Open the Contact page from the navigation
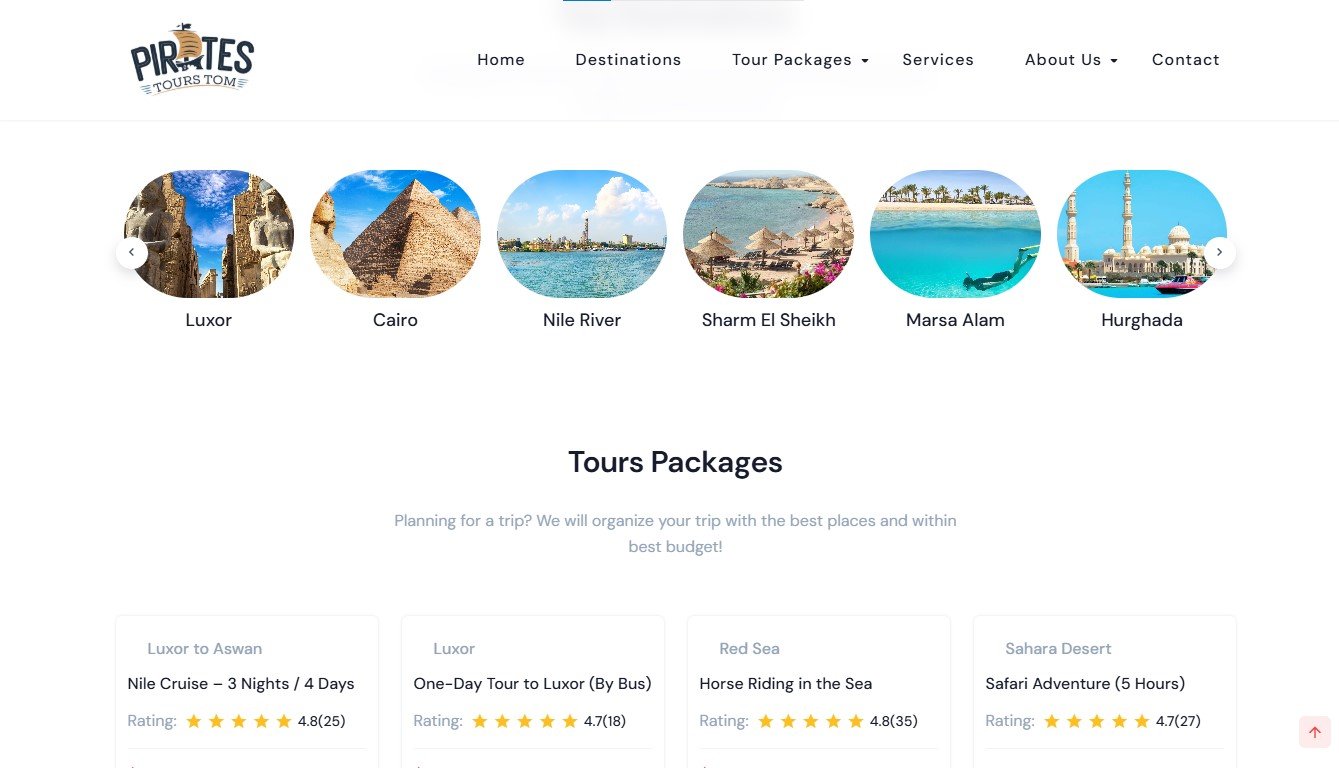The height and width of the screenshot is (768, 1339). point(1185,59)
